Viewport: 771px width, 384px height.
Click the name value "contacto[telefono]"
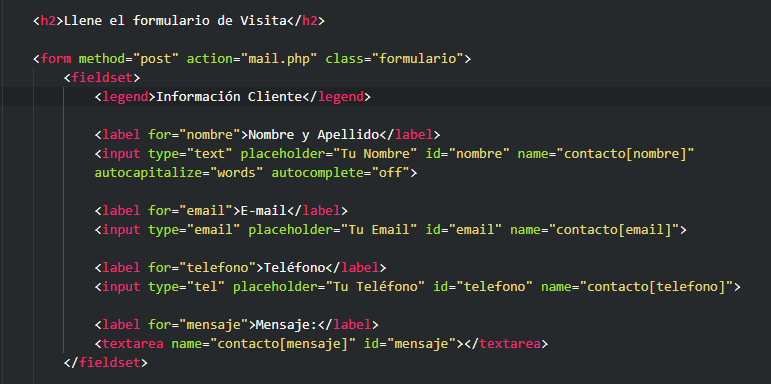coord(656,287)
